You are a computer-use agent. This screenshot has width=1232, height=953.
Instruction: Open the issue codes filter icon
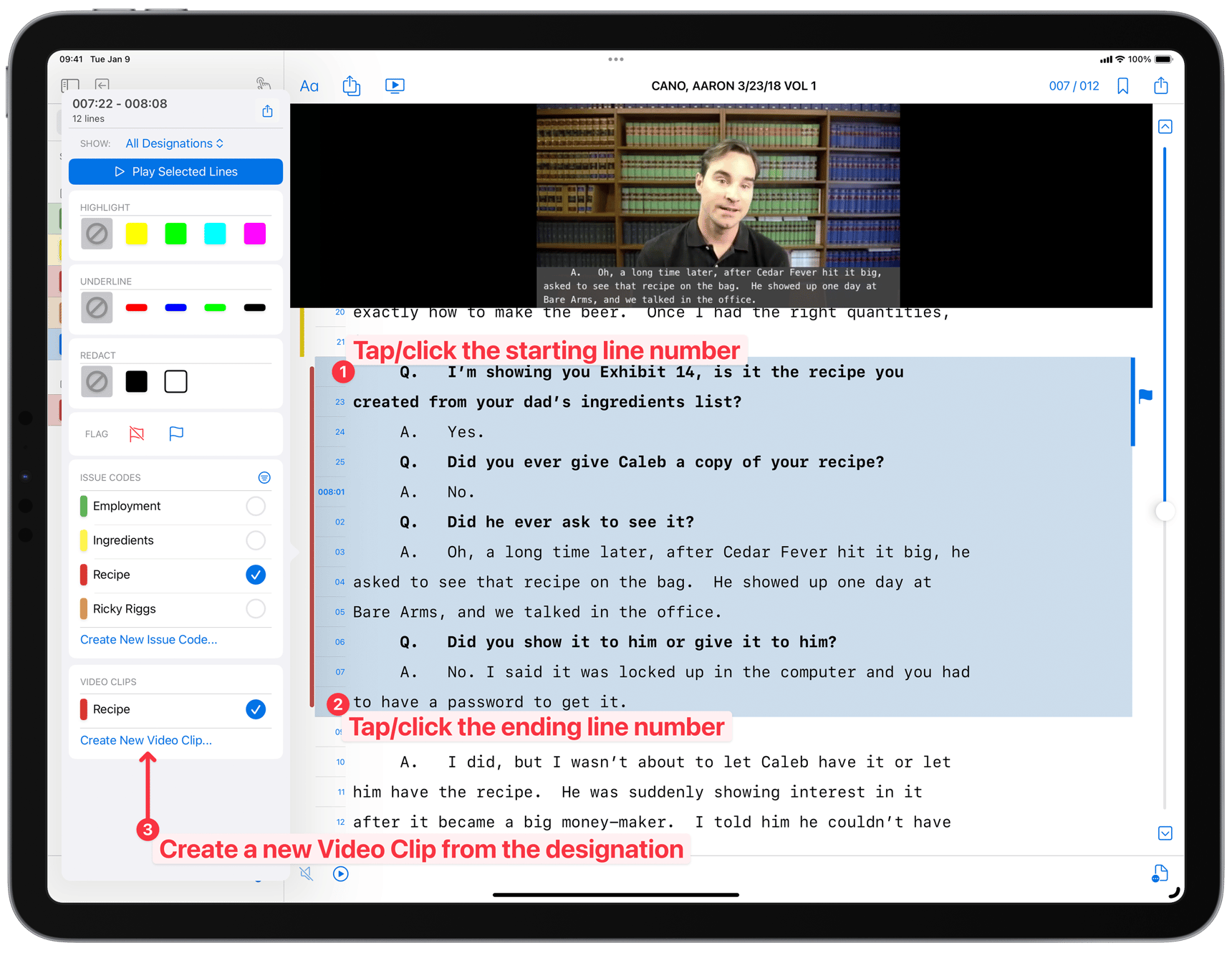[x=264, y=477]
